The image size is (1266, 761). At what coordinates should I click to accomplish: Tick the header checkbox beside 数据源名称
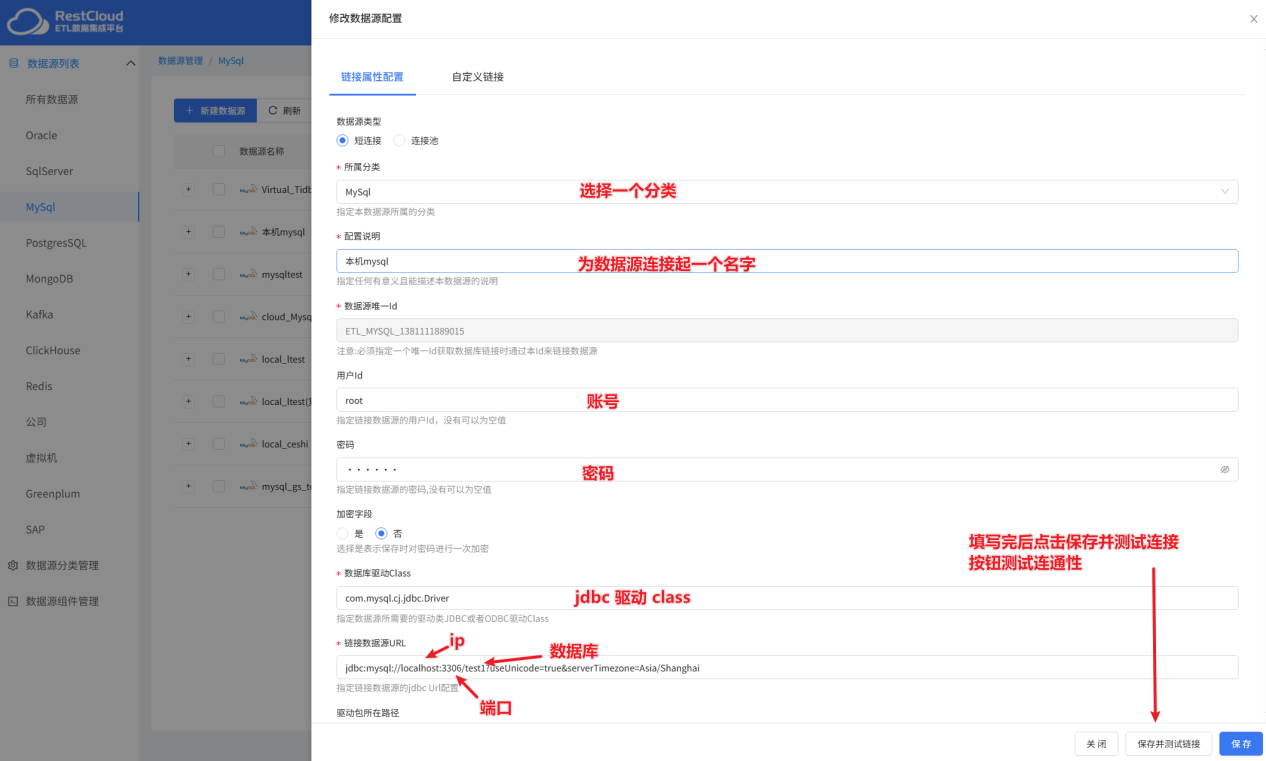pyautogui.click(x=218, y=151)
